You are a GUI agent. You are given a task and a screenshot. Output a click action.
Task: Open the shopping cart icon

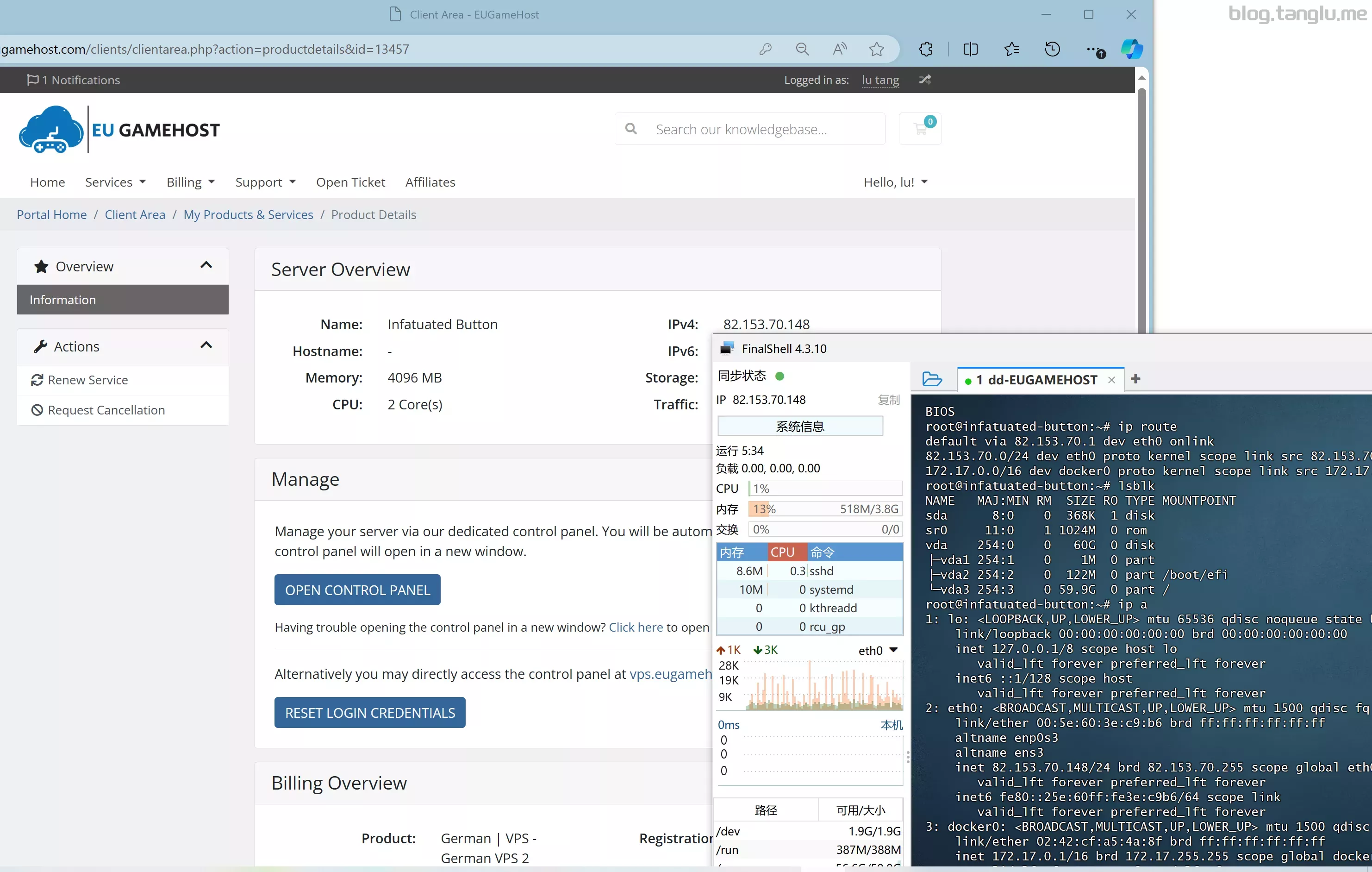point(920,129)
